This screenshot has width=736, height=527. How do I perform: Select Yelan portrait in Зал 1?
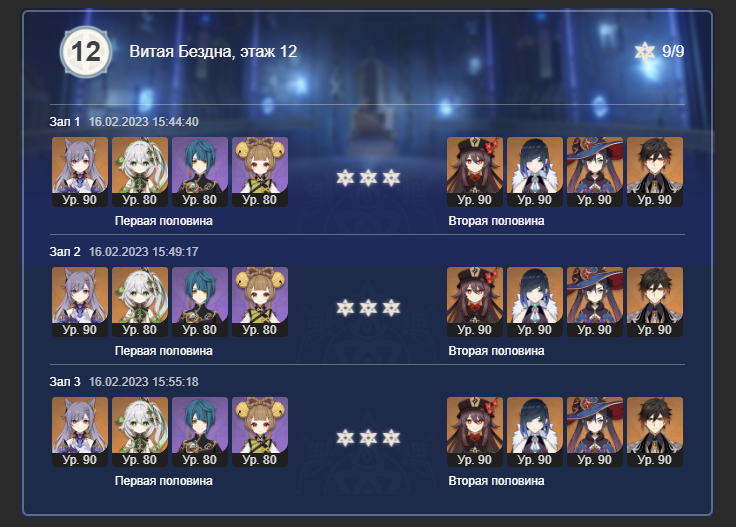535,172
